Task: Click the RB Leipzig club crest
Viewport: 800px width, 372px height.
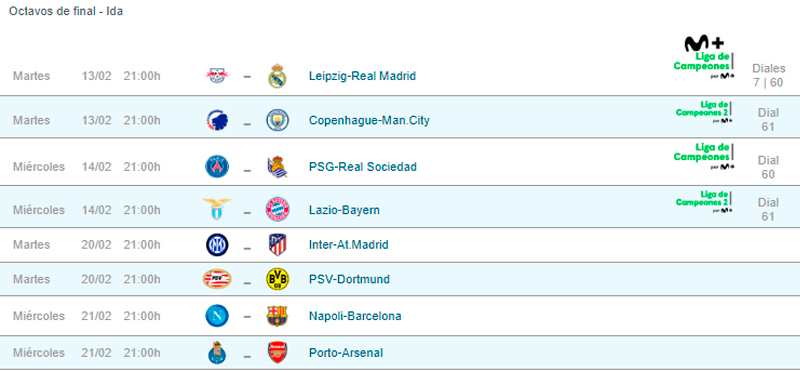Action: tap(217, 76)
